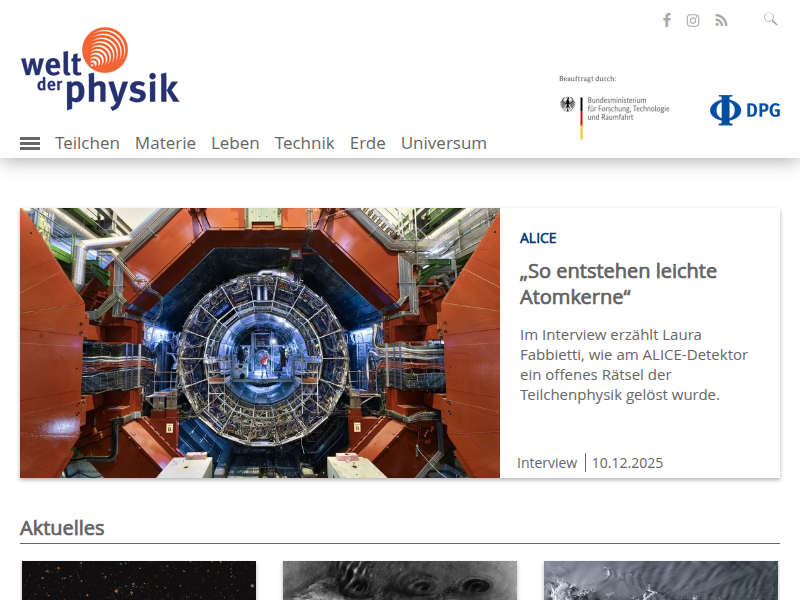Open the hamburger navigation menu
This screenshot has width=800, height=600.
tap(29, 143)
